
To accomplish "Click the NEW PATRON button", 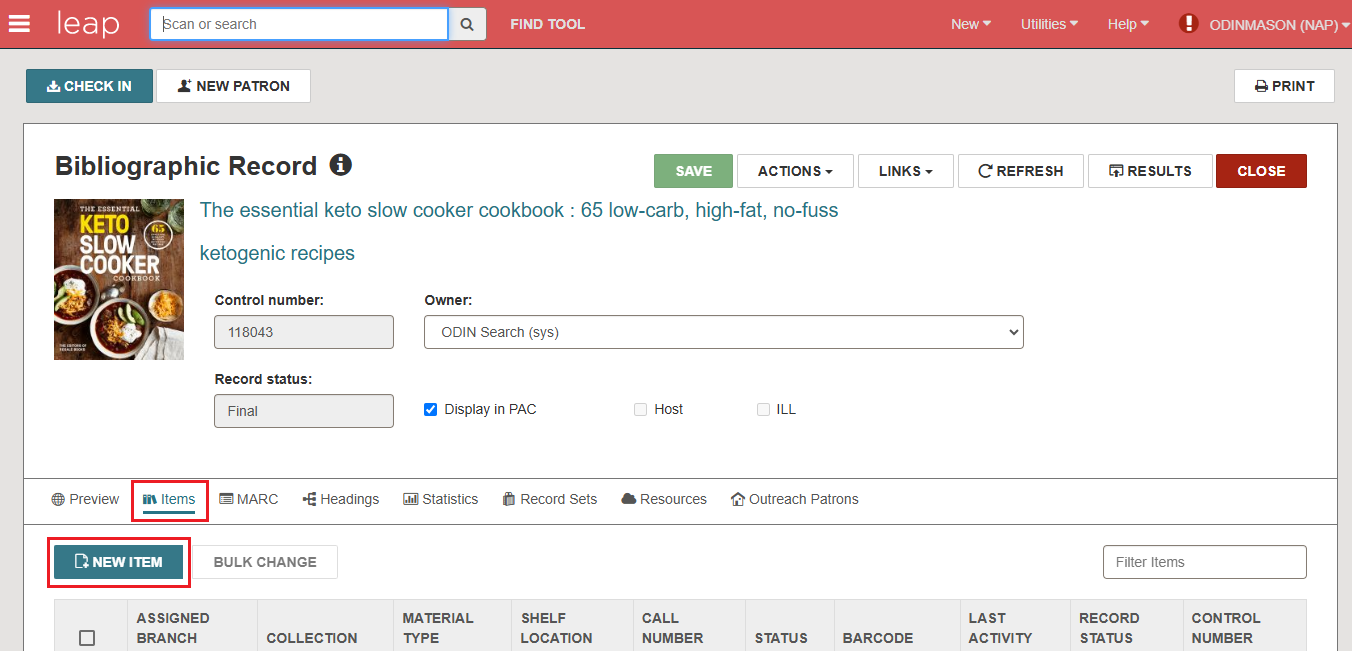I will click(x=233, y=86).
